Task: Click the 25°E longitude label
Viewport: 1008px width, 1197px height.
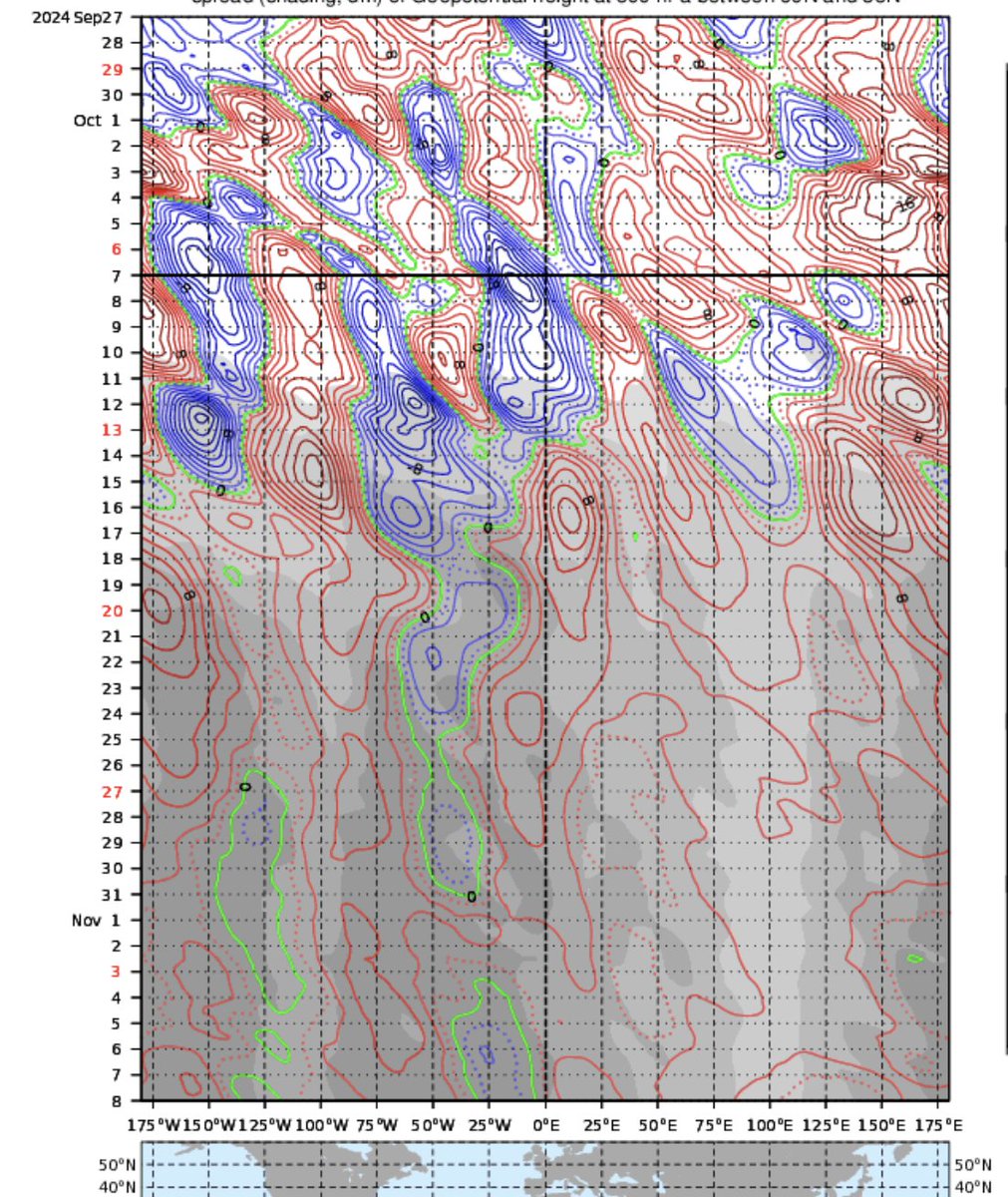Action: click(x=601, y=1126)
